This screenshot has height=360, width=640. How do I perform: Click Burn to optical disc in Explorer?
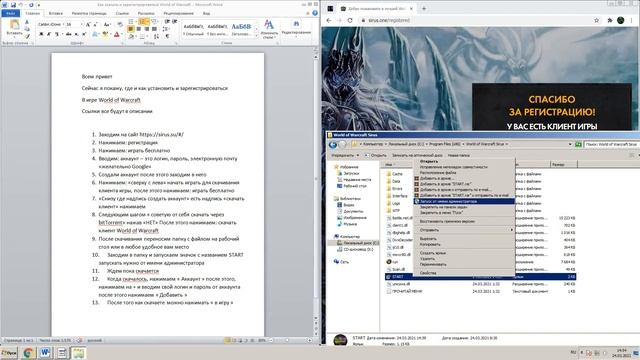[x=417, y=156]
